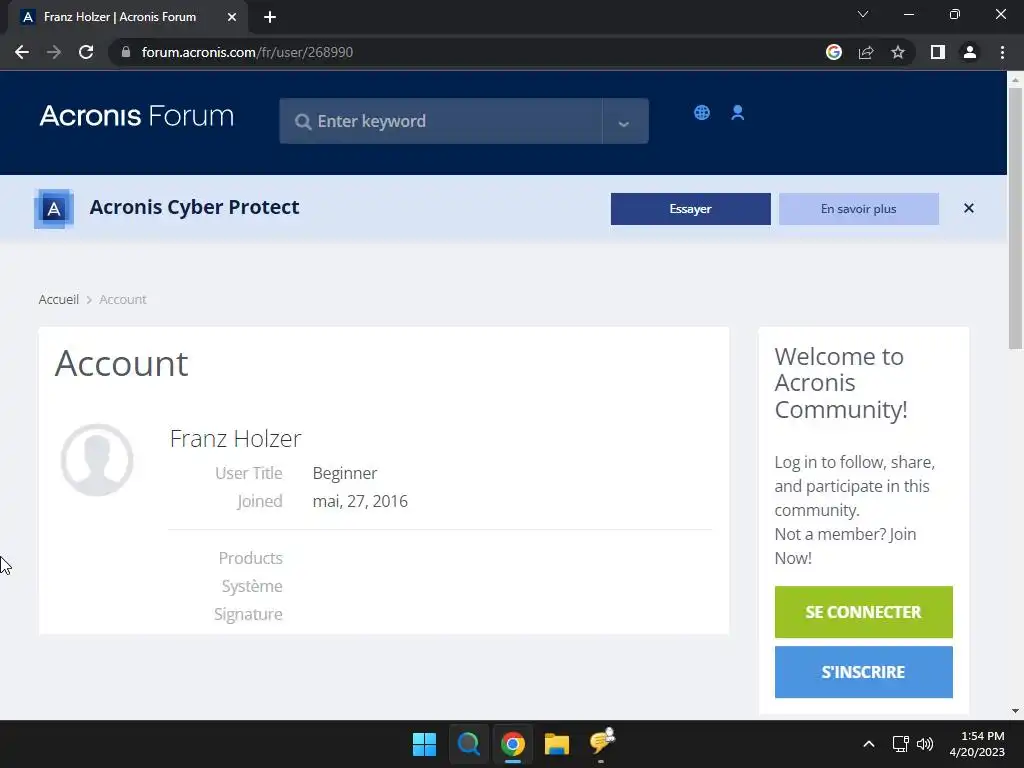This screenshot has width=1024, height=768.
Task: Open the Chrome three-dot menu
Action: coord(1002,52)
